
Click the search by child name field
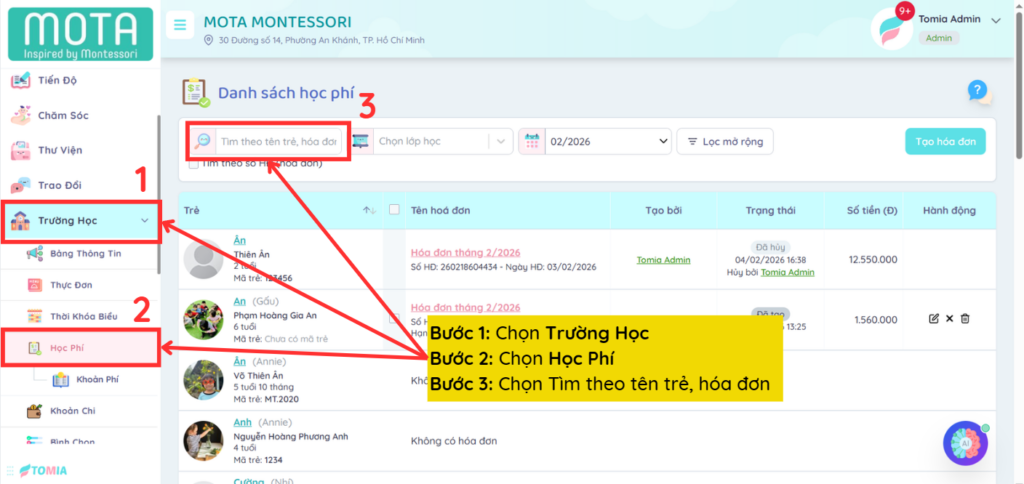tap(278, 142)
